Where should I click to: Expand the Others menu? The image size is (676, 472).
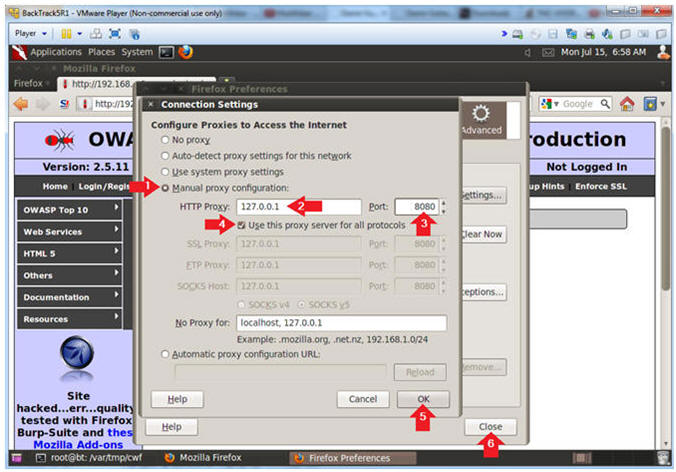70,275
